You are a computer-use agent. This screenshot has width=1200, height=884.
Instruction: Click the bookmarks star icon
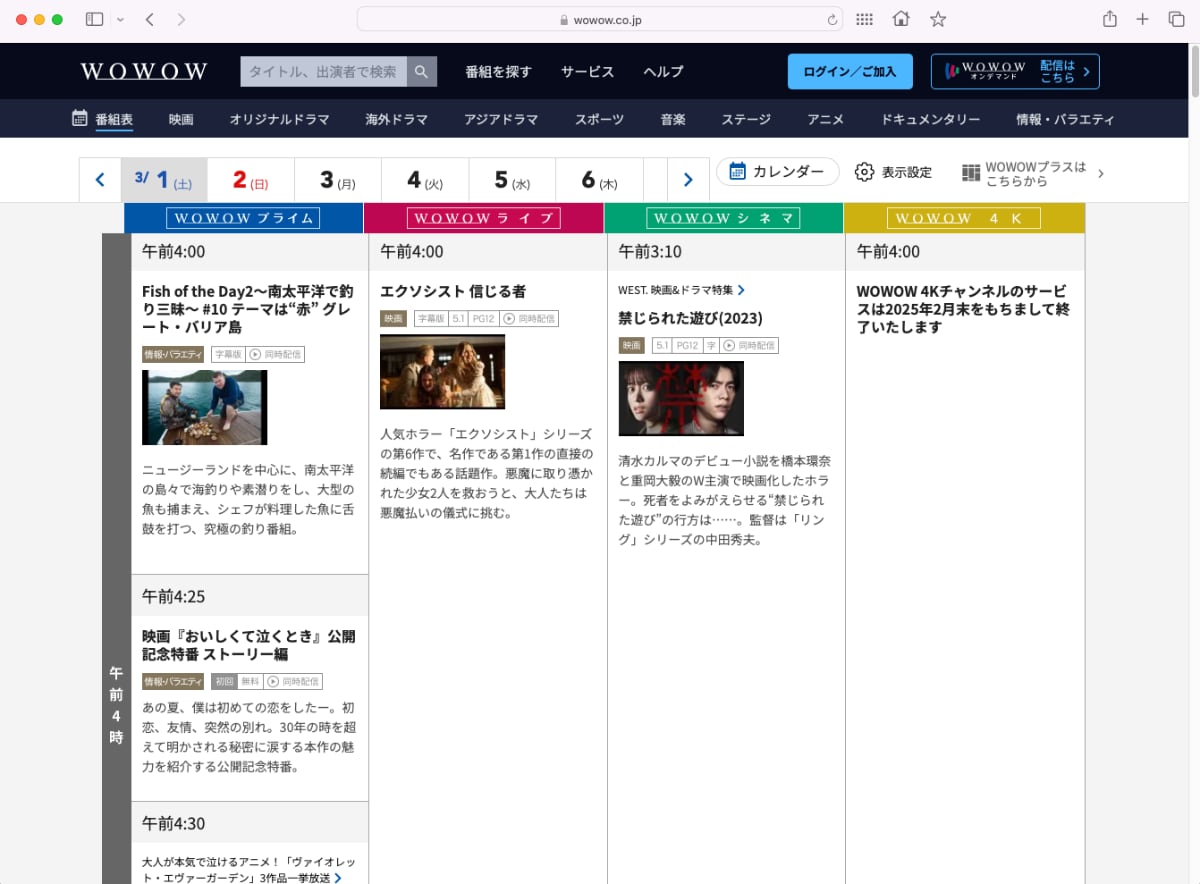tap(937, 18)
